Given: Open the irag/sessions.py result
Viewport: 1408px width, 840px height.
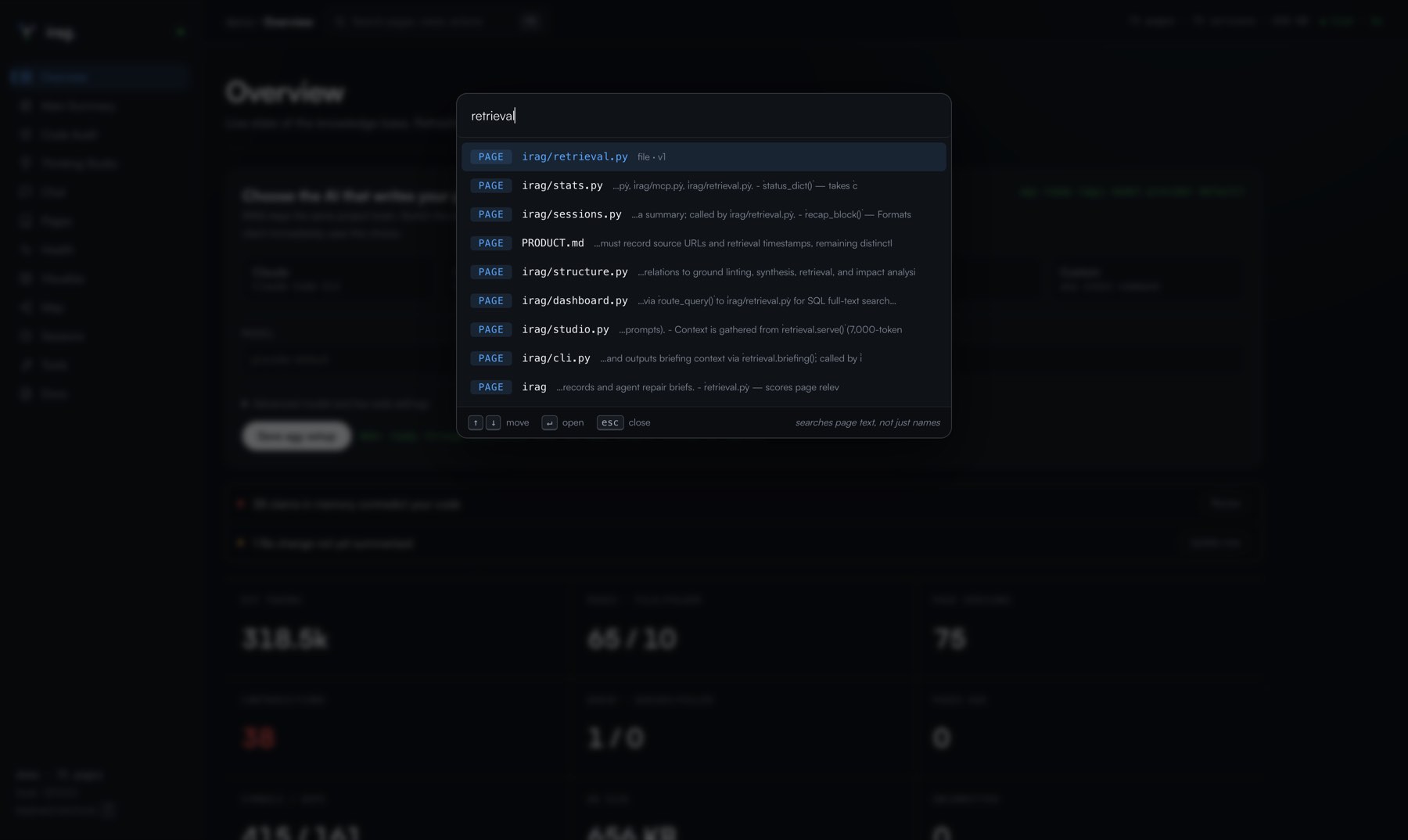Looking at the screenshot, I should 703,214.
